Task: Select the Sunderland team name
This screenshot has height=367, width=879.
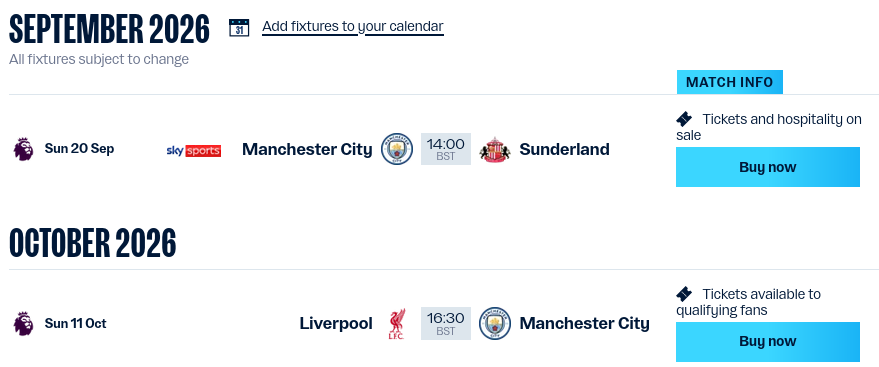Action: coord(565,150)
